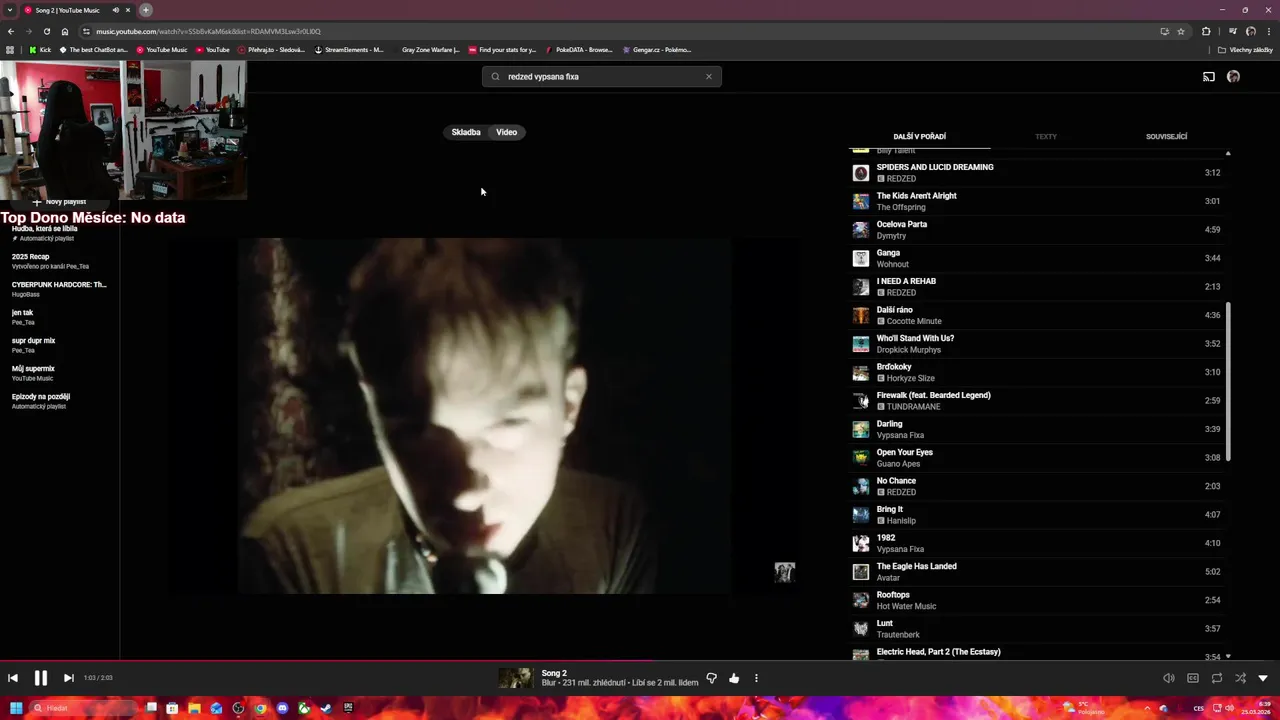Open the account avatar menu
The width and height of the screenshot is (1280, 720).
[1233, 77]
